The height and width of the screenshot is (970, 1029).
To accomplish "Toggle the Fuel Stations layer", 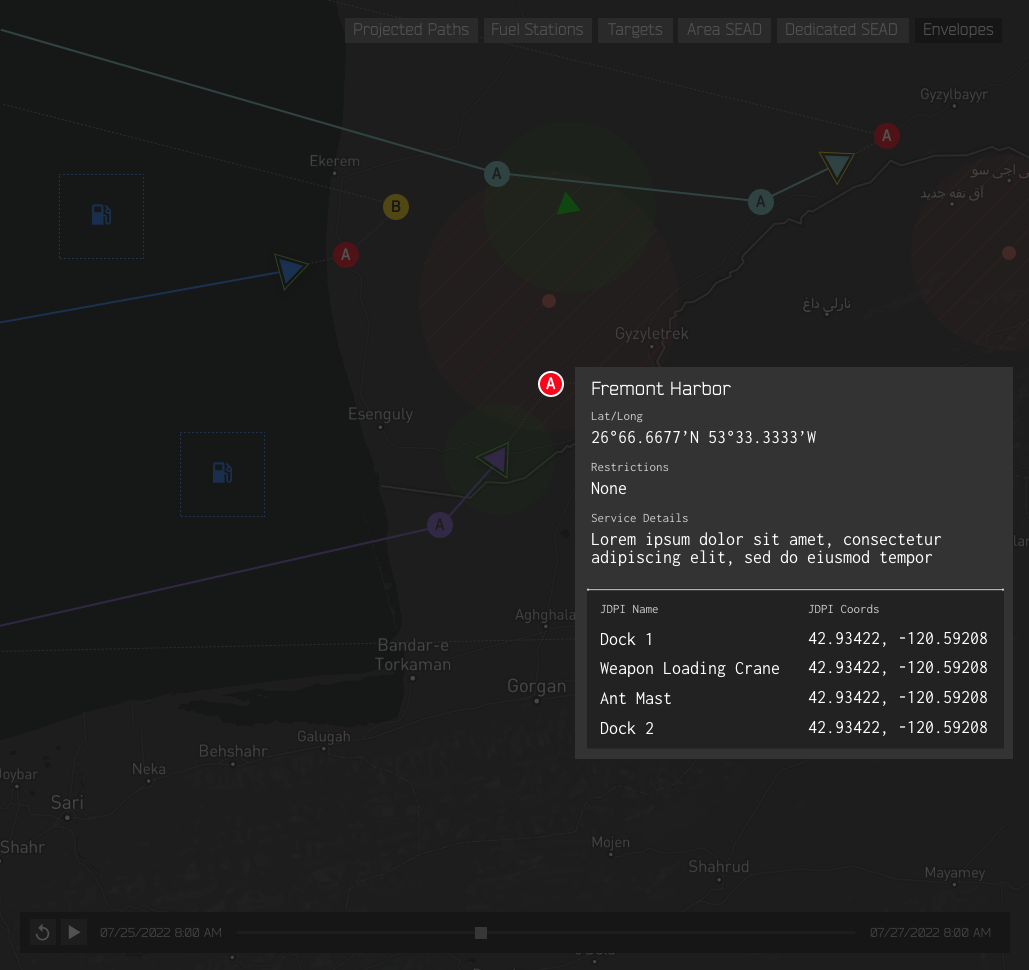I will [x=537, y=30].
